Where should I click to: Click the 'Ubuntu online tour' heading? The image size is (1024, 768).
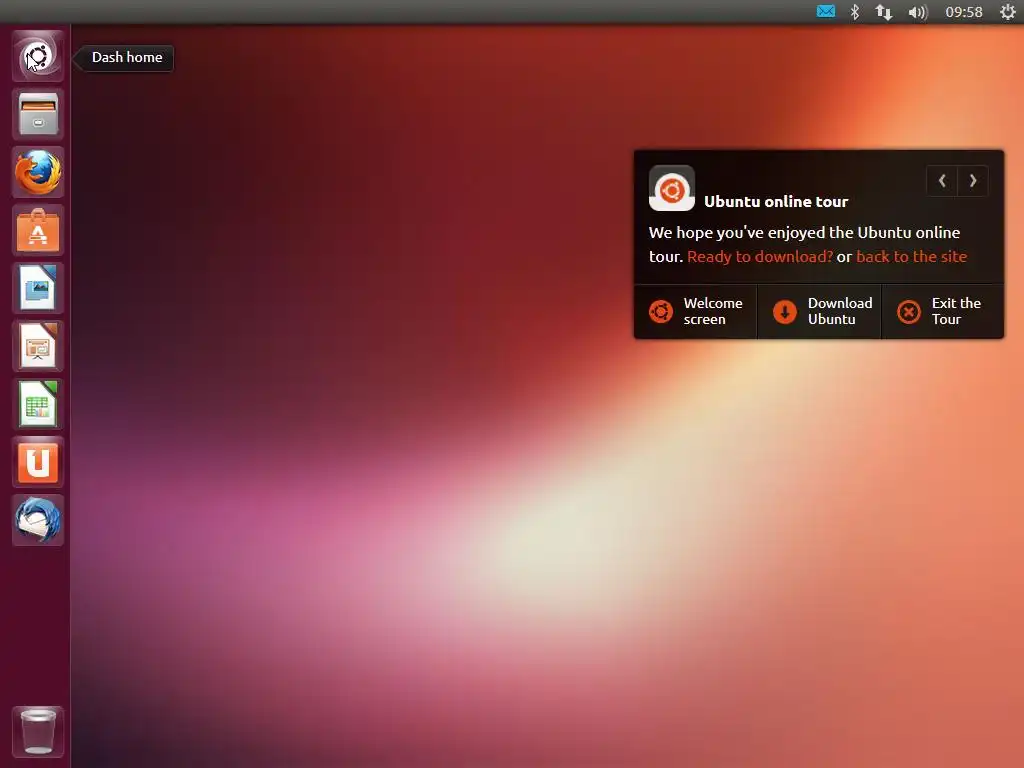pyautogui.click(x=776, y=202)
